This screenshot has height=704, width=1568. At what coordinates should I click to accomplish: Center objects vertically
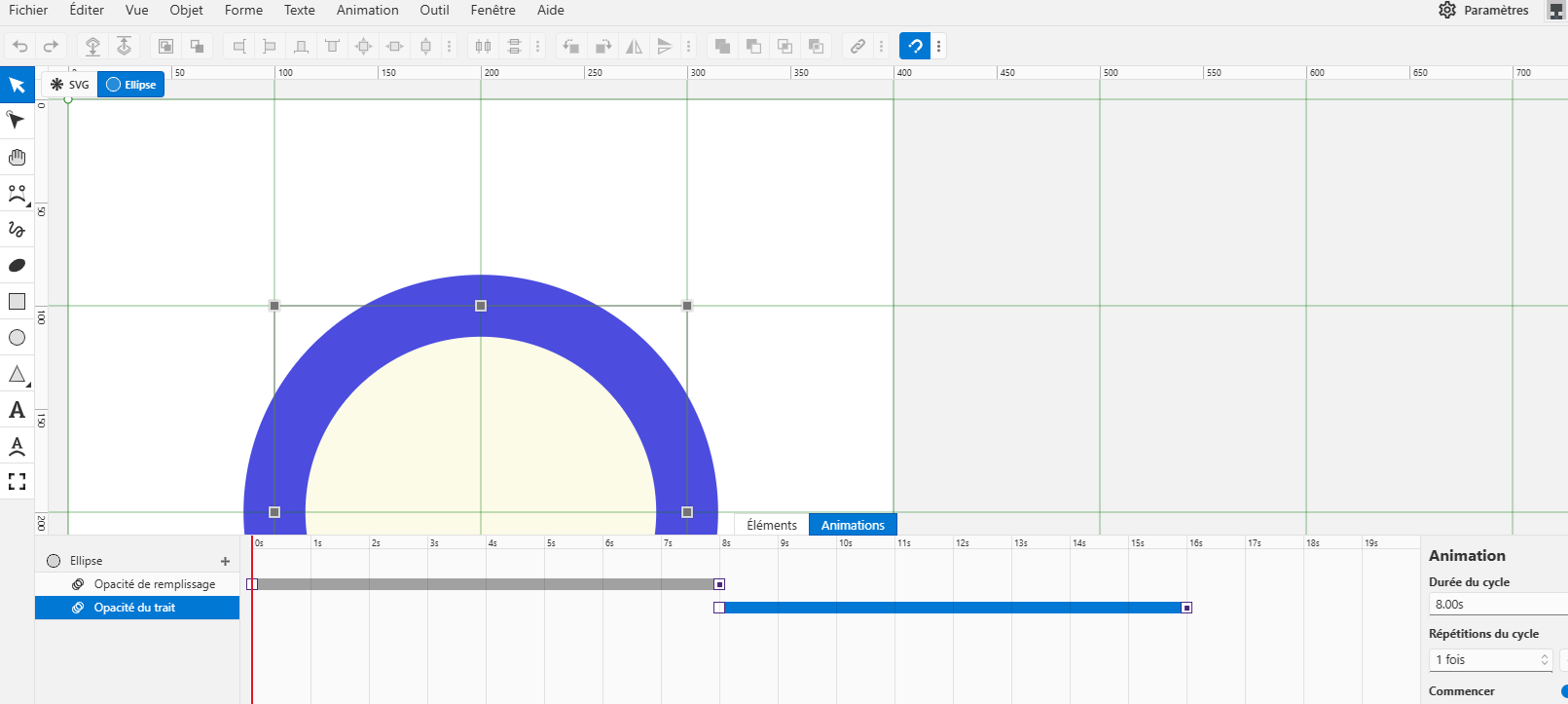click(425, 46)
